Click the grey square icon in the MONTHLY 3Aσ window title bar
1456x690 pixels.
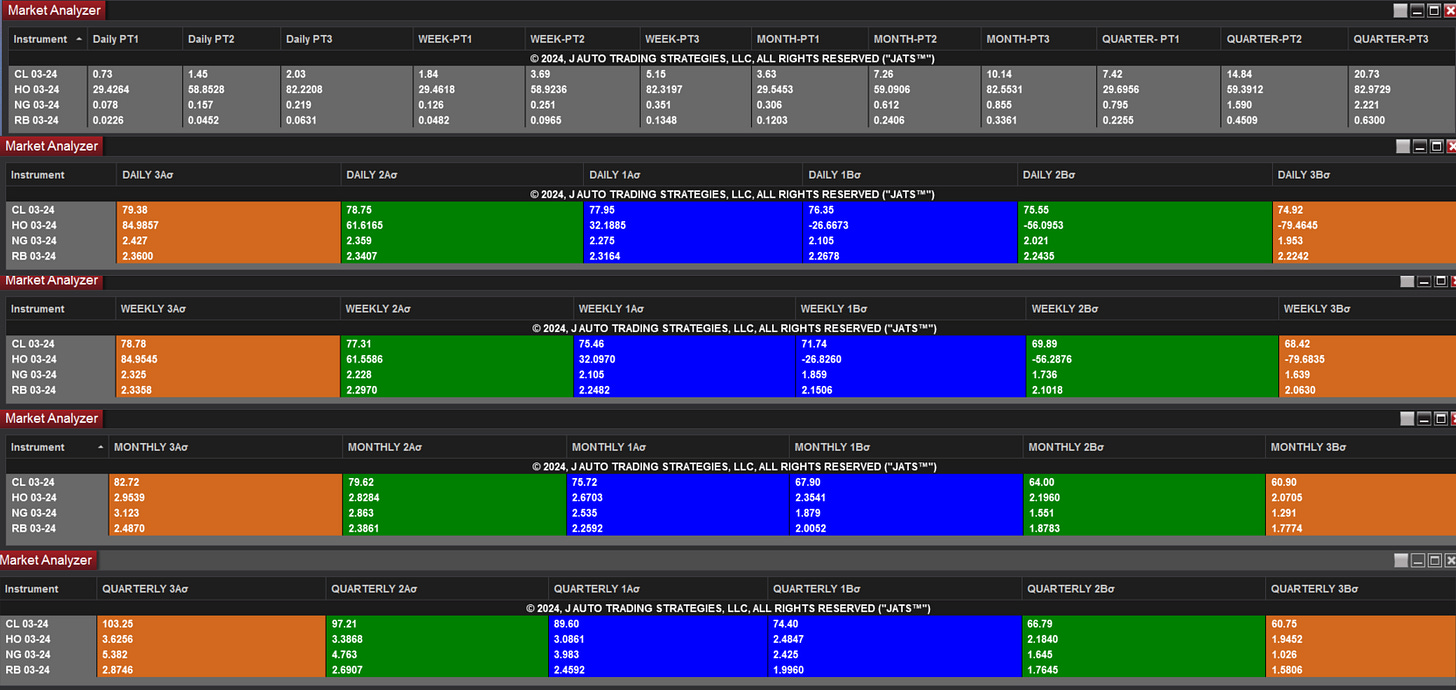[x=1407, y=418]
